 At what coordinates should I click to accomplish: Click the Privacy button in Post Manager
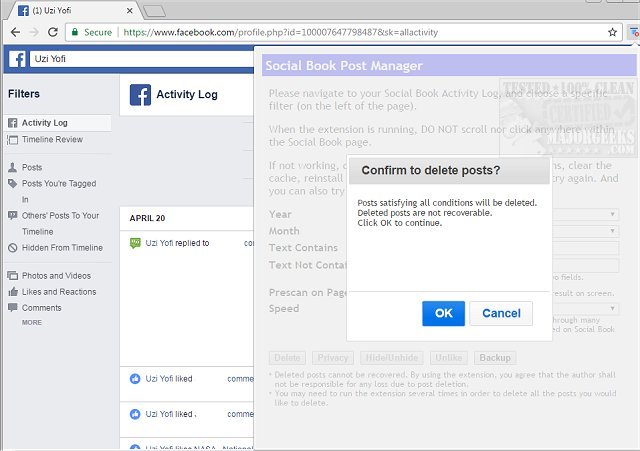(333, 358)
